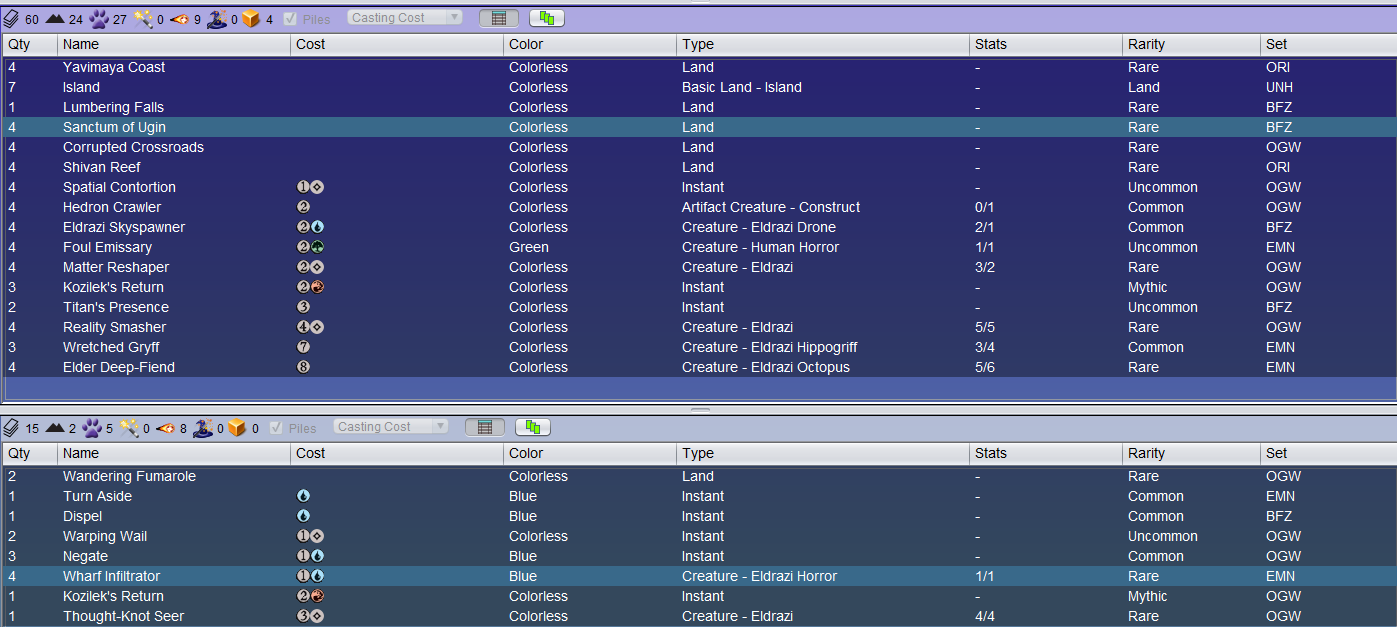Click the mana cost symbols of Reality Smasher
The height and width of the screenshot is (627, 1397).
[x=310, y=327]
